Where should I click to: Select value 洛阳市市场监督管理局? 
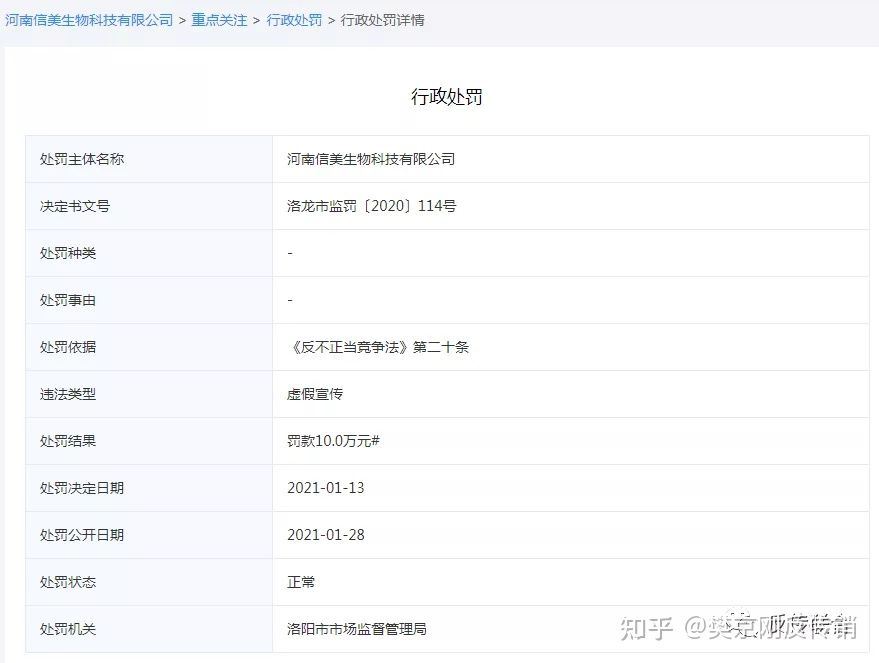pos(357,629)
